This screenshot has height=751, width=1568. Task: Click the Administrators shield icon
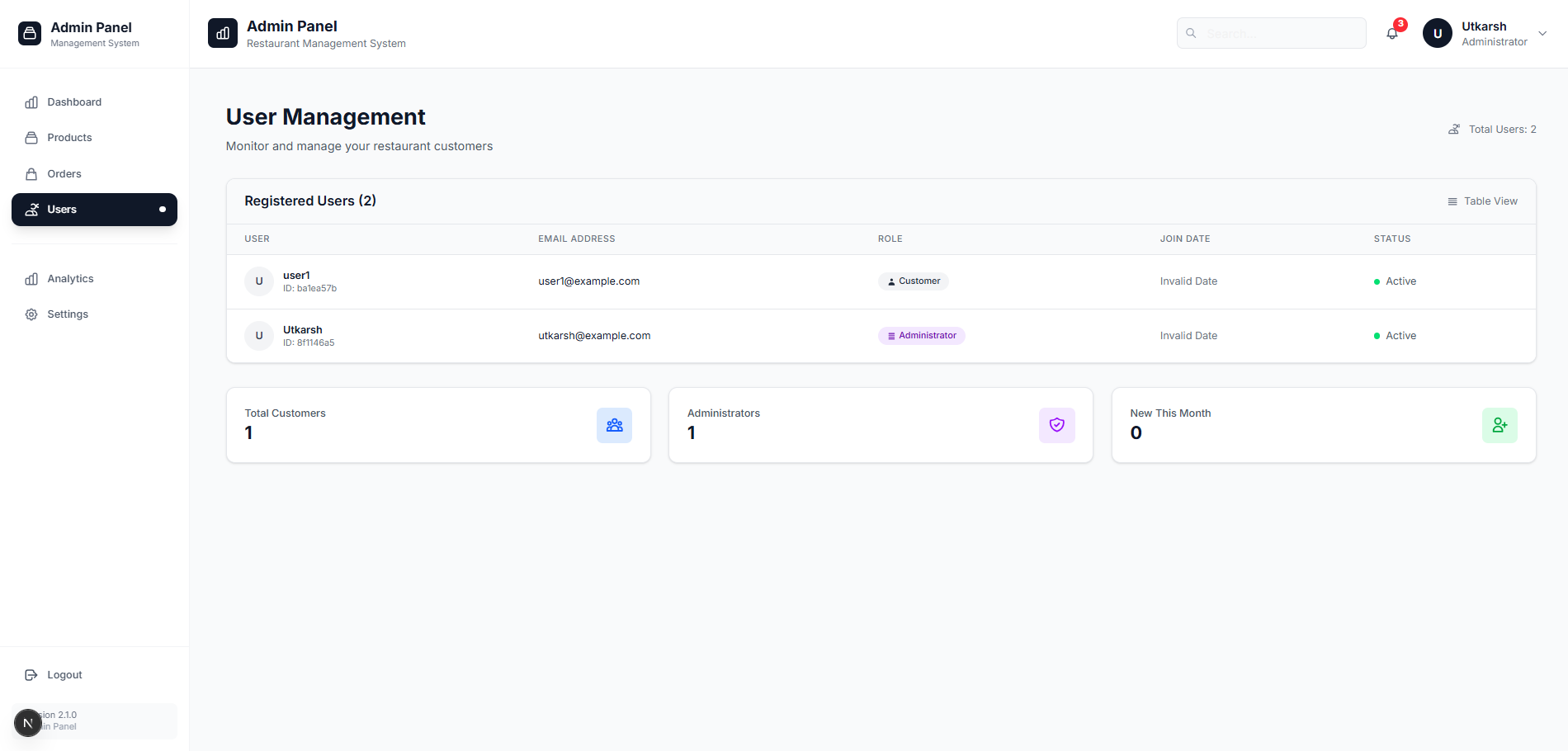click(1056, 425)
